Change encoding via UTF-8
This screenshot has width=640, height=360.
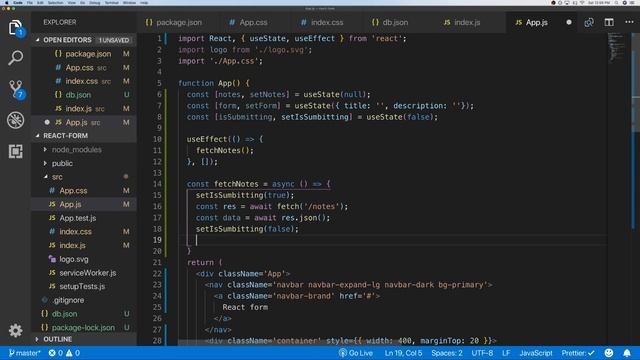(482, 353)
